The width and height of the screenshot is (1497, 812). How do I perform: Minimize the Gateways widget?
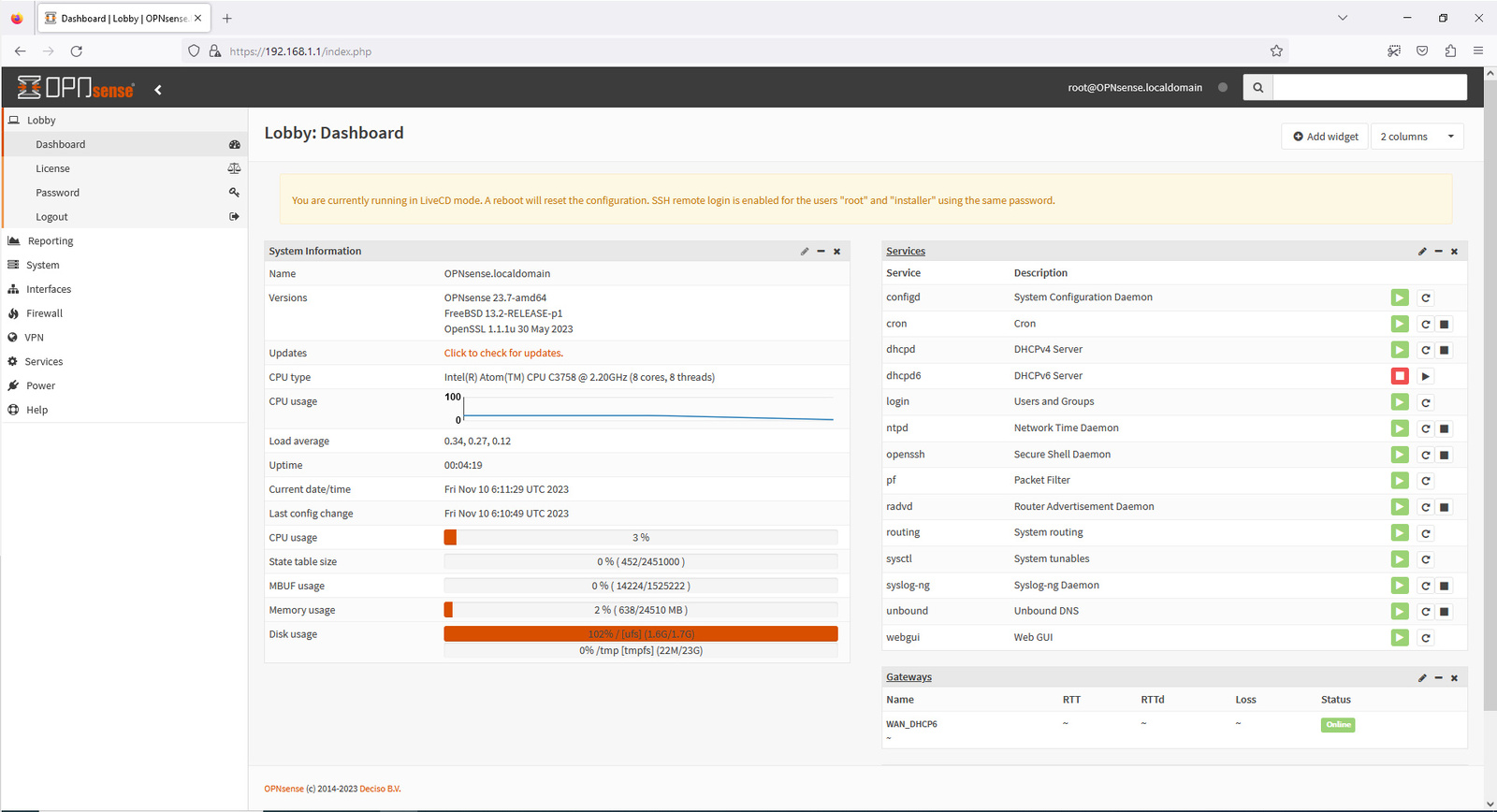point(1438,677)
